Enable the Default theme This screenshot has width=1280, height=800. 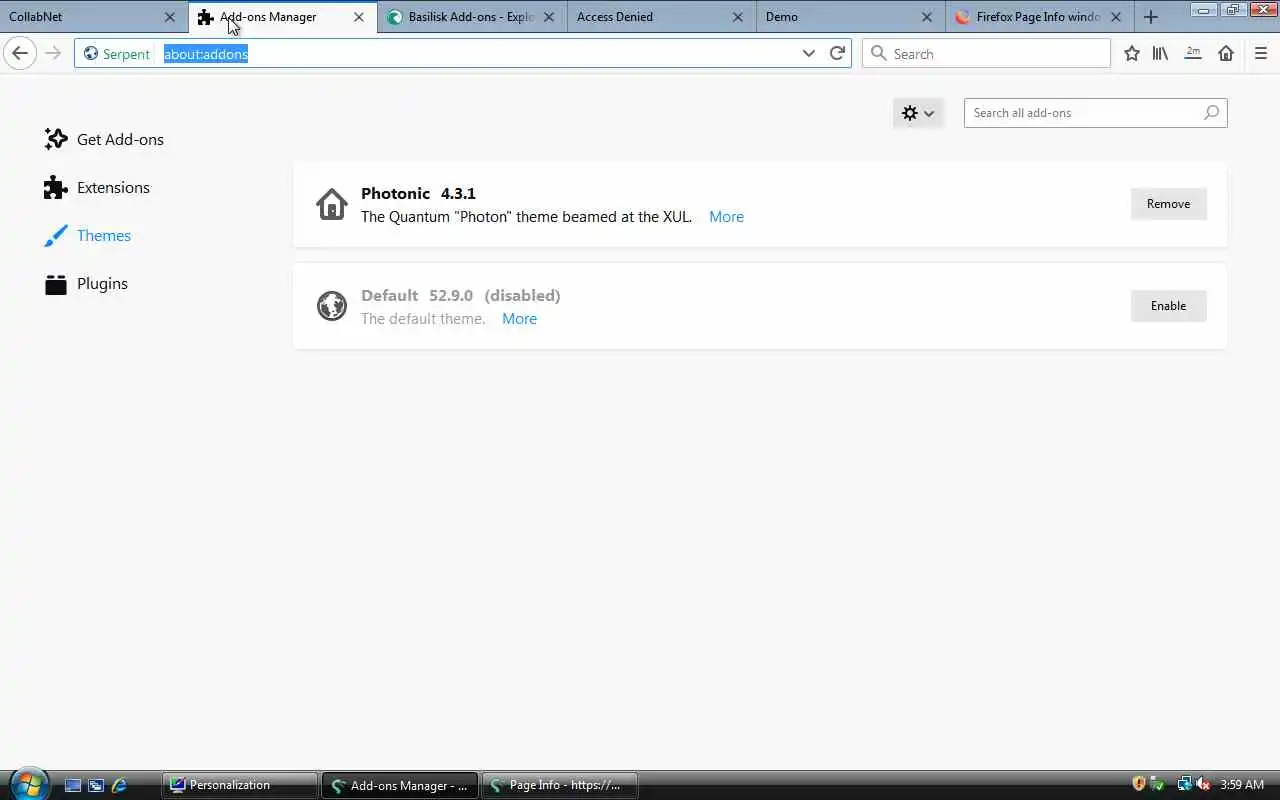[x=1168, y=306]
